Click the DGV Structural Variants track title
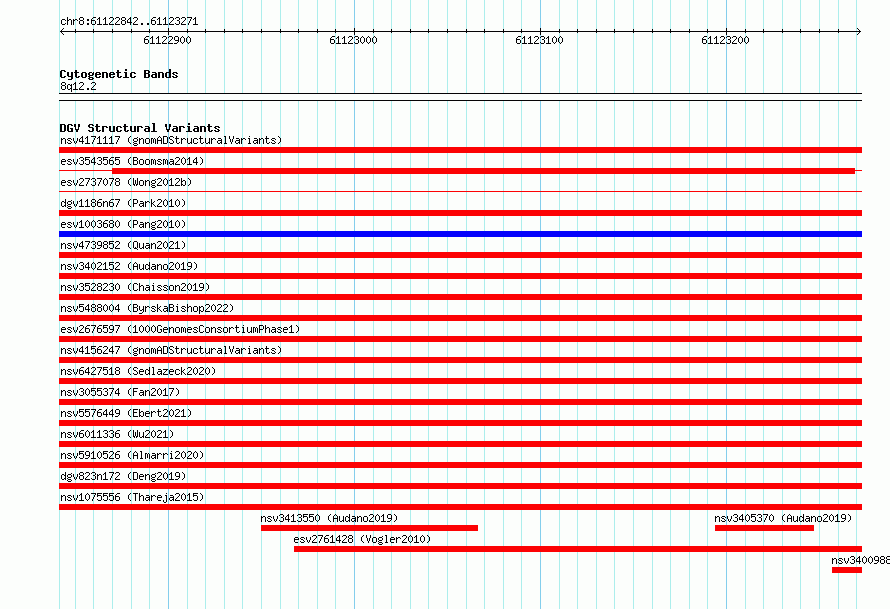This screenshot has height=609, width=890. [x=140, y=128]
